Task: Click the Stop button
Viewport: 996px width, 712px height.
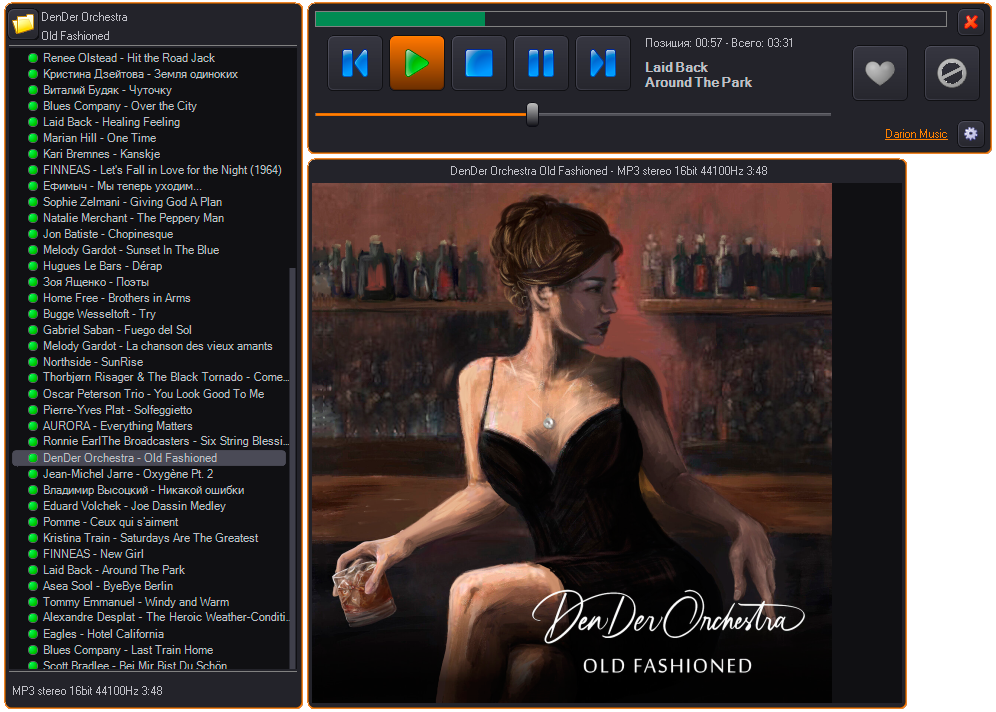Action: click(x=479, y=63)
